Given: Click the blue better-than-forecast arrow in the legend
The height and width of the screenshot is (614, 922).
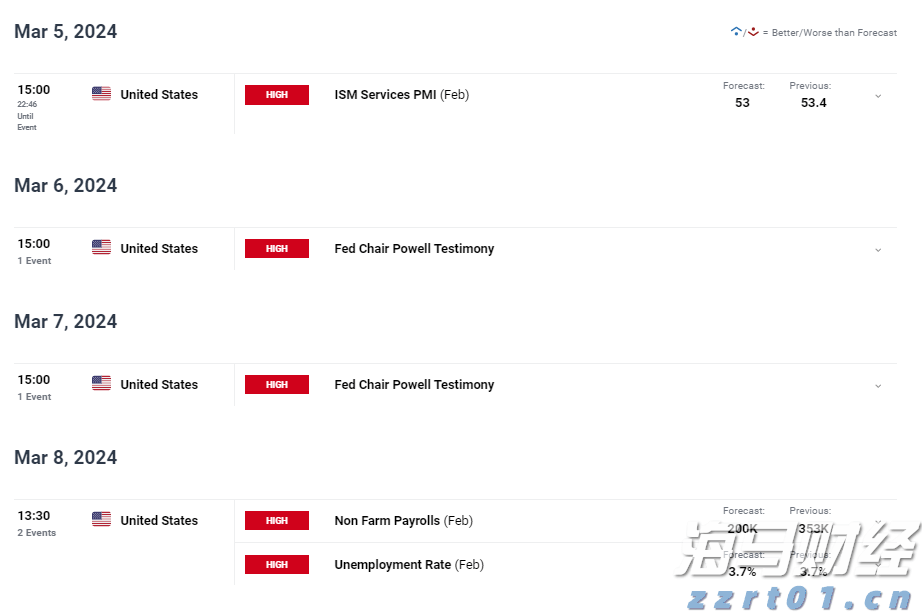Looking at the screenshot, I should click(x=736, y=32).
